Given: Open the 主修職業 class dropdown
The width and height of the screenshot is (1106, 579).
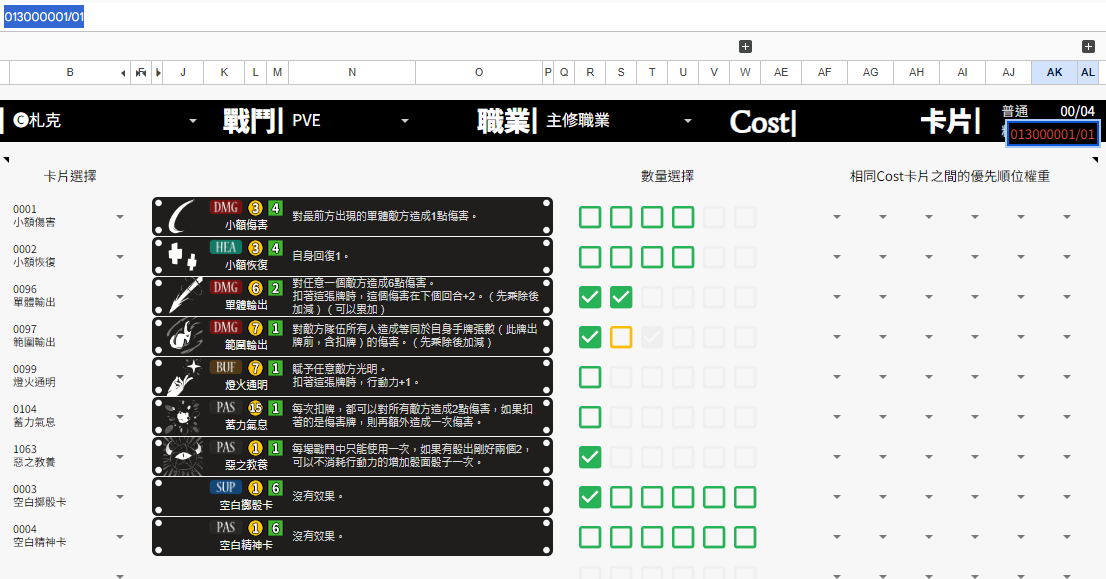Looking at the screenshot, I should (x=688, y=121).
